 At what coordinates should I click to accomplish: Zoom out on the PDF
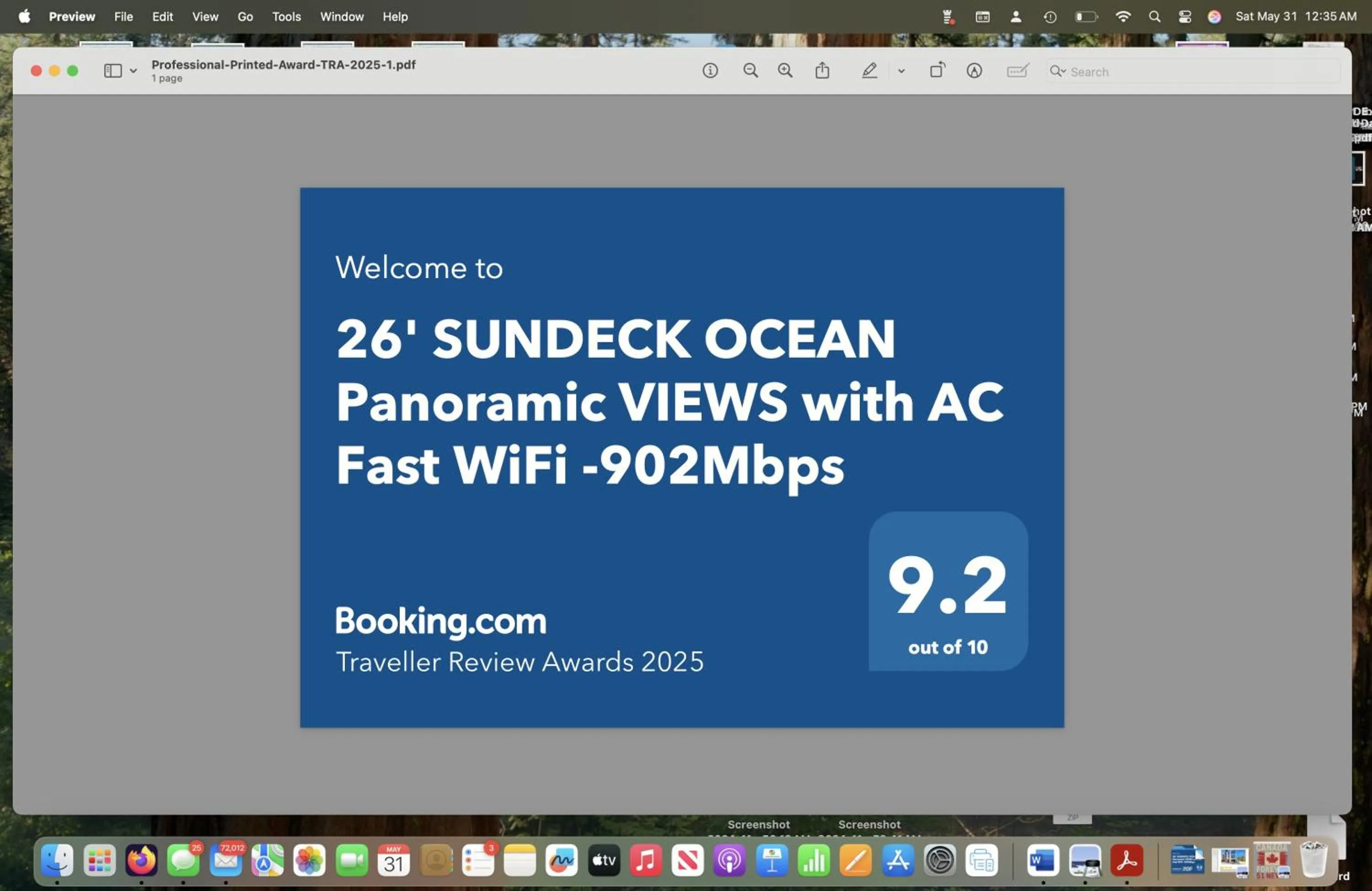tap(750, 70)
